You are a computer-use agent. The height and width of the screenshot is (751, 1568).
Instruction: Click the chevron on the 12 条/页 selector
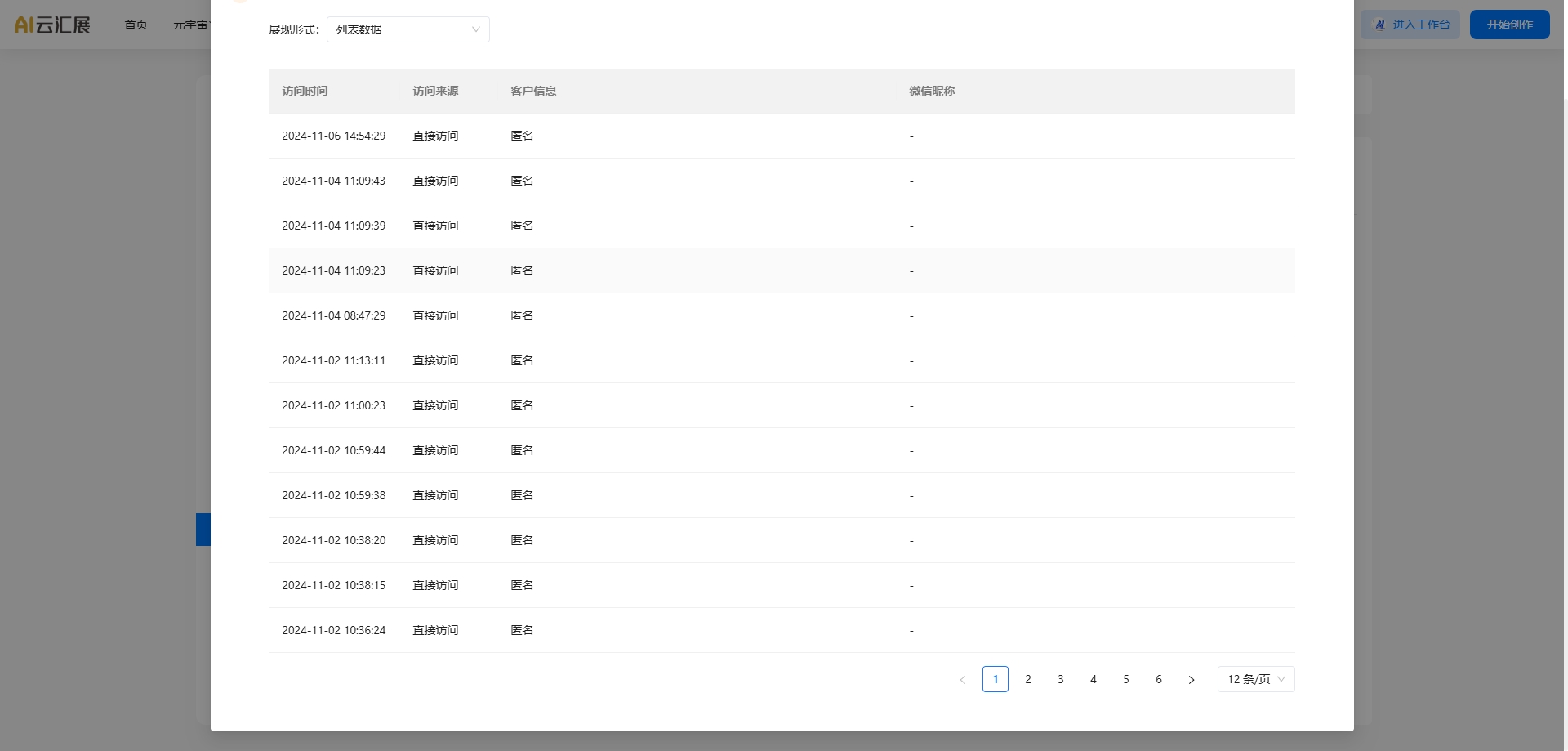1281,679
